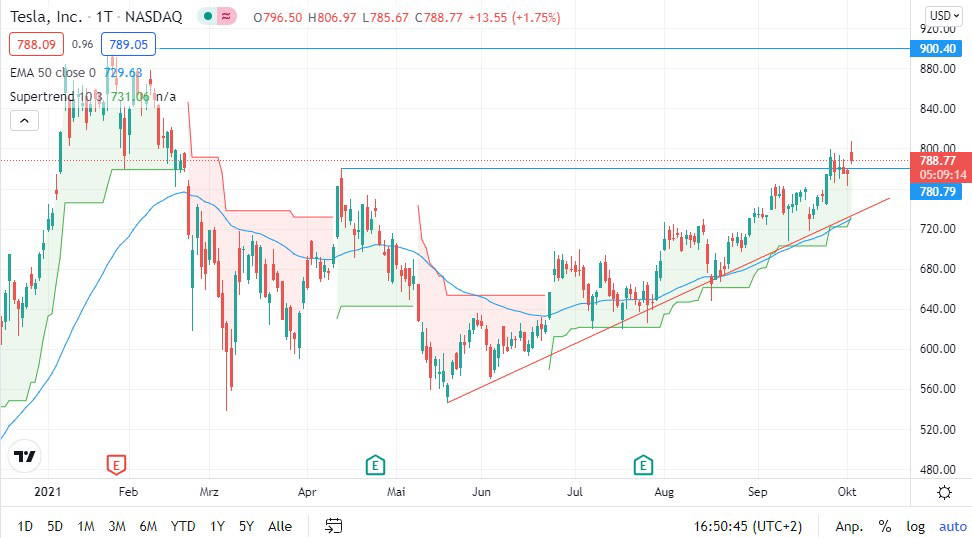972x538 pixels.
Task: Click the green earnings marker before August
Action: tap(643, 464)
